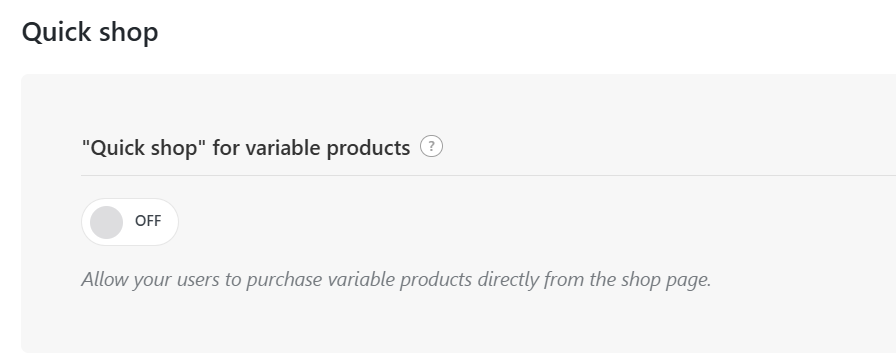
Task: Click the OFF label inside the switch
Action: pyautogui.click(x=148, y=221)
